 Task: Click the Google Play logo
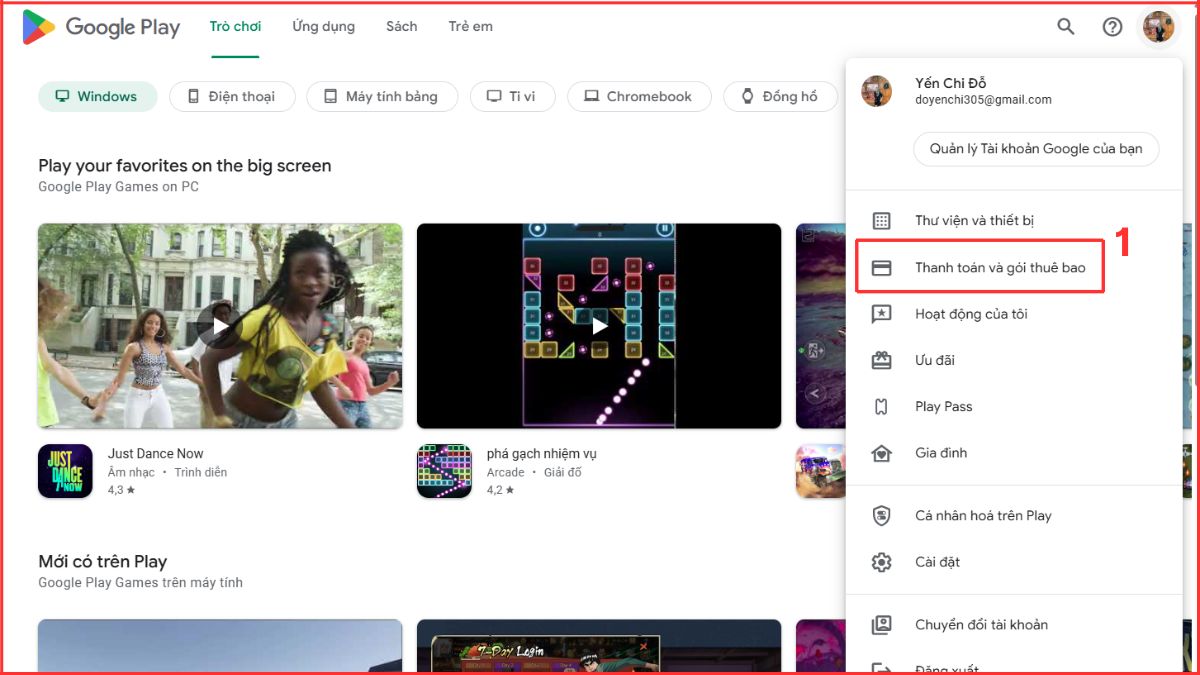coord(101,27)
